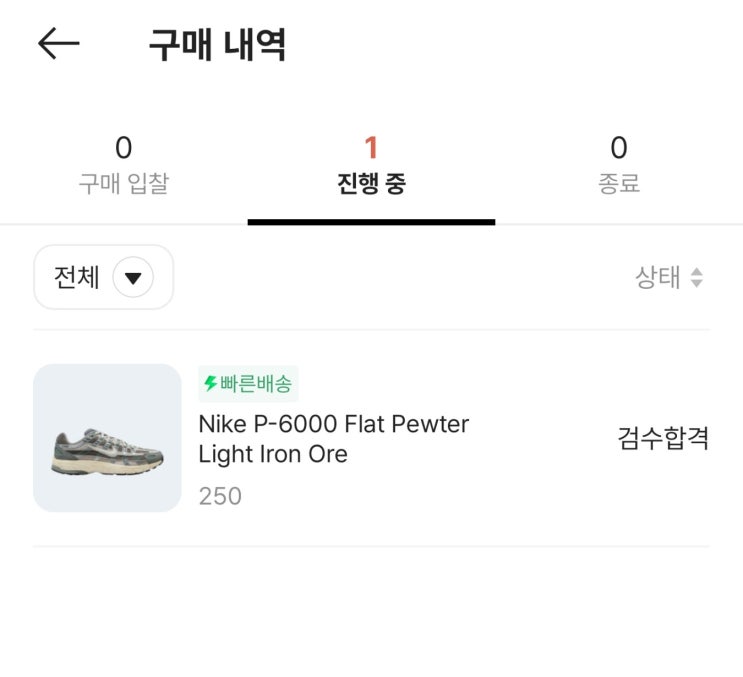Click the 구매 내역 page title
The height and width of the screenshot is (677, 743).
tap(217, 45)
